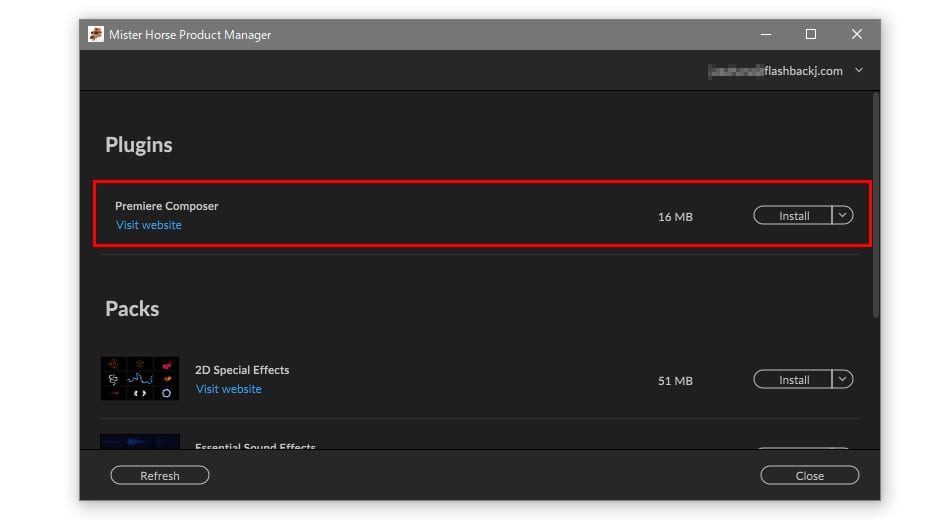Select the Premiere Composer plugin name
Image resolution: width=926 pixels, height=520 pixels.
[x=167, y=206]
